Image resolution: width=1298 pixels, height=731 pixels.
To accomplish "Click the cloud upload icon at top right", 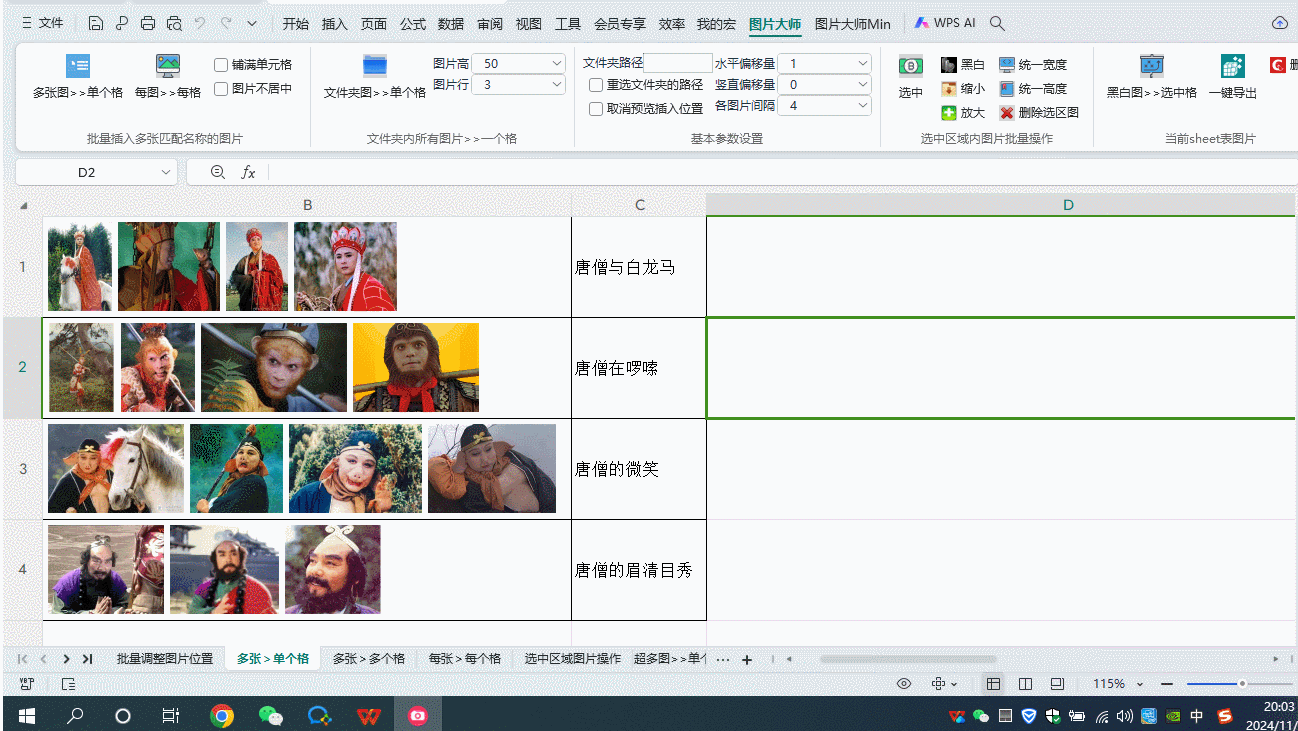I will 1279,23.
